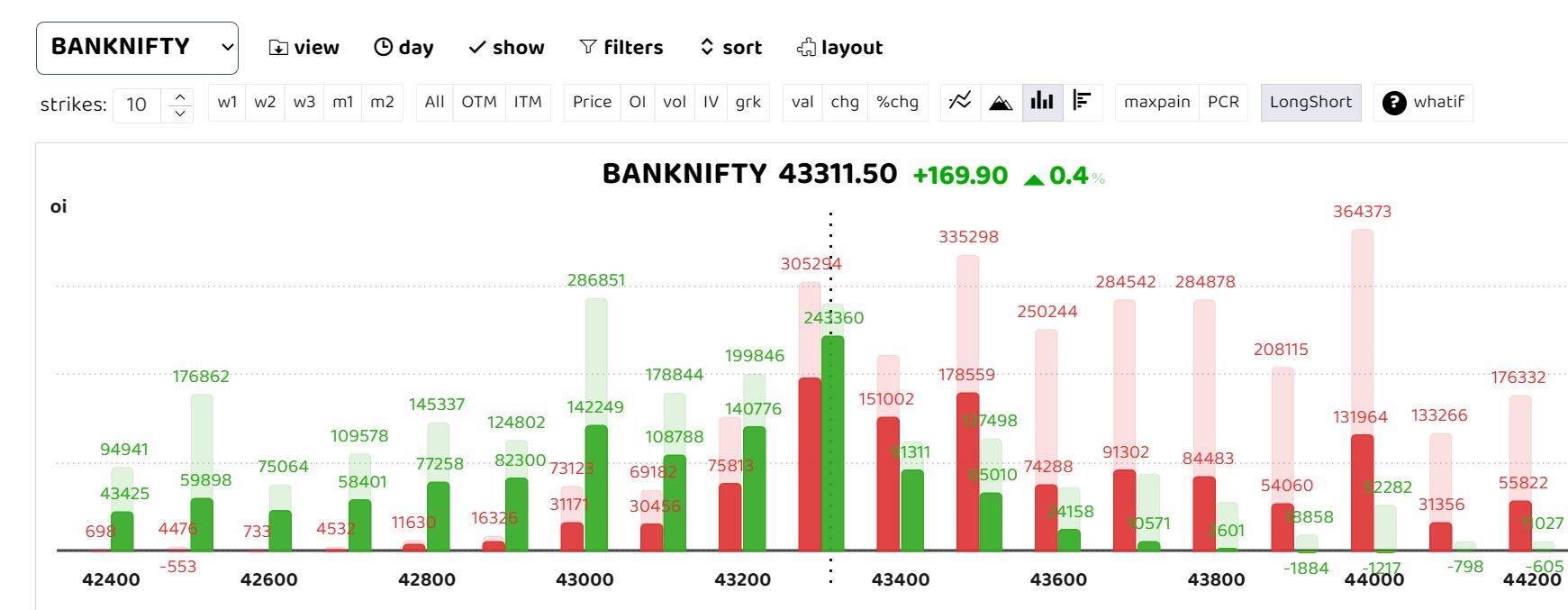Open the layout menu
Viewport: 1568px width, 610px height.
point(839,48)
